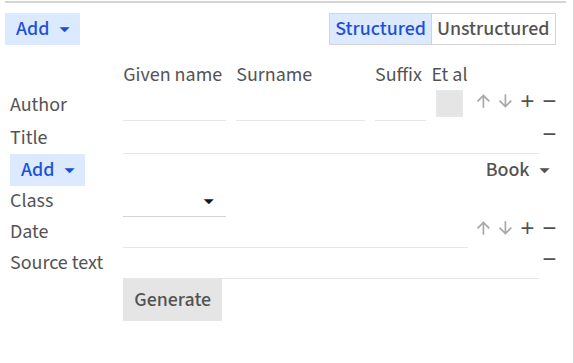Focus the Title input field

(x=331, y=139)
